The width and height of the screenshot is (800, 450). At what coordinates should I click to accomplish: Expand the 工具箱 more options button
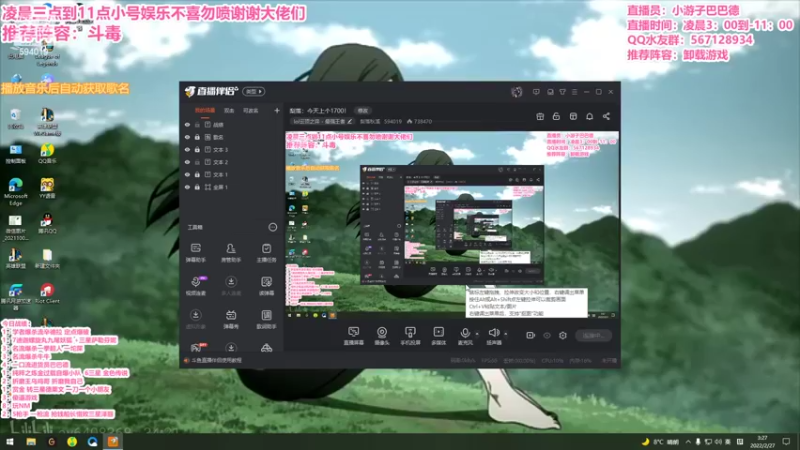pos(272,227)
